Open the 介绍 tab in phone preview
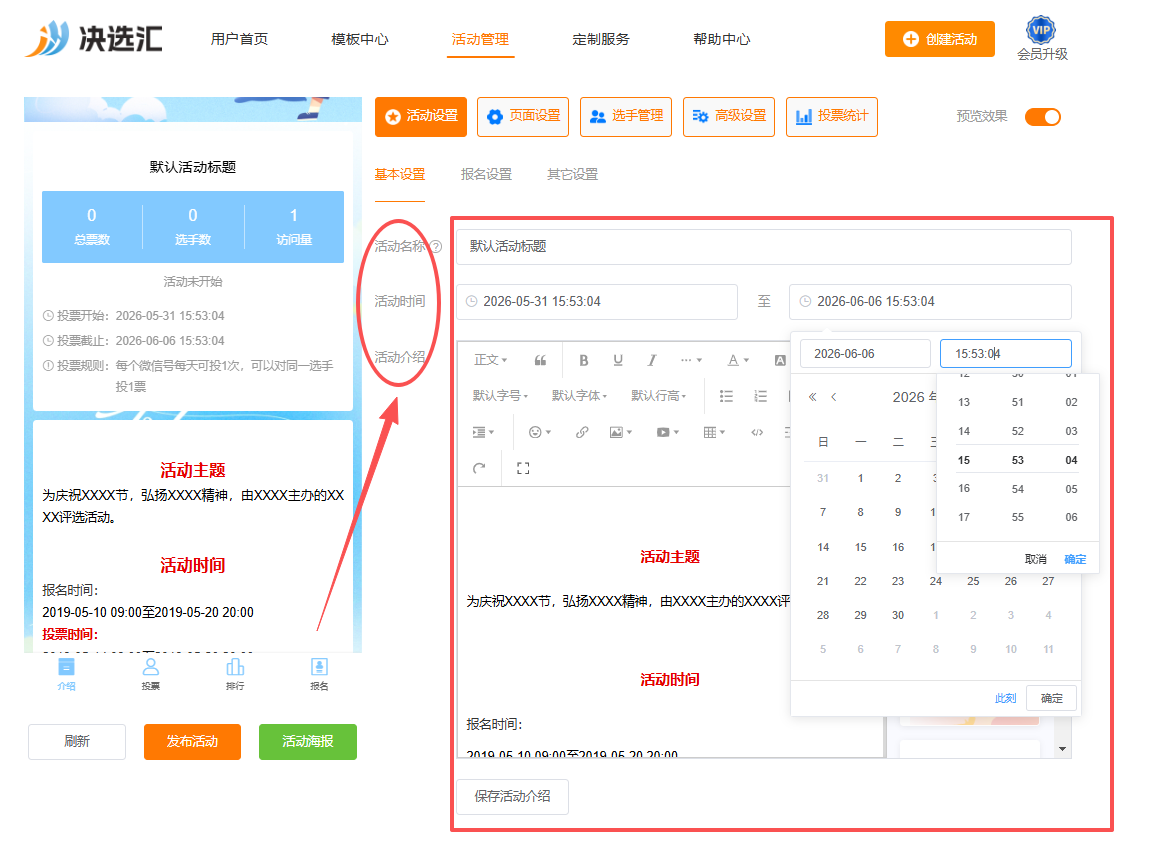Image resolution: width=1162 pixels, height=845 pixels. click(67, 674)
